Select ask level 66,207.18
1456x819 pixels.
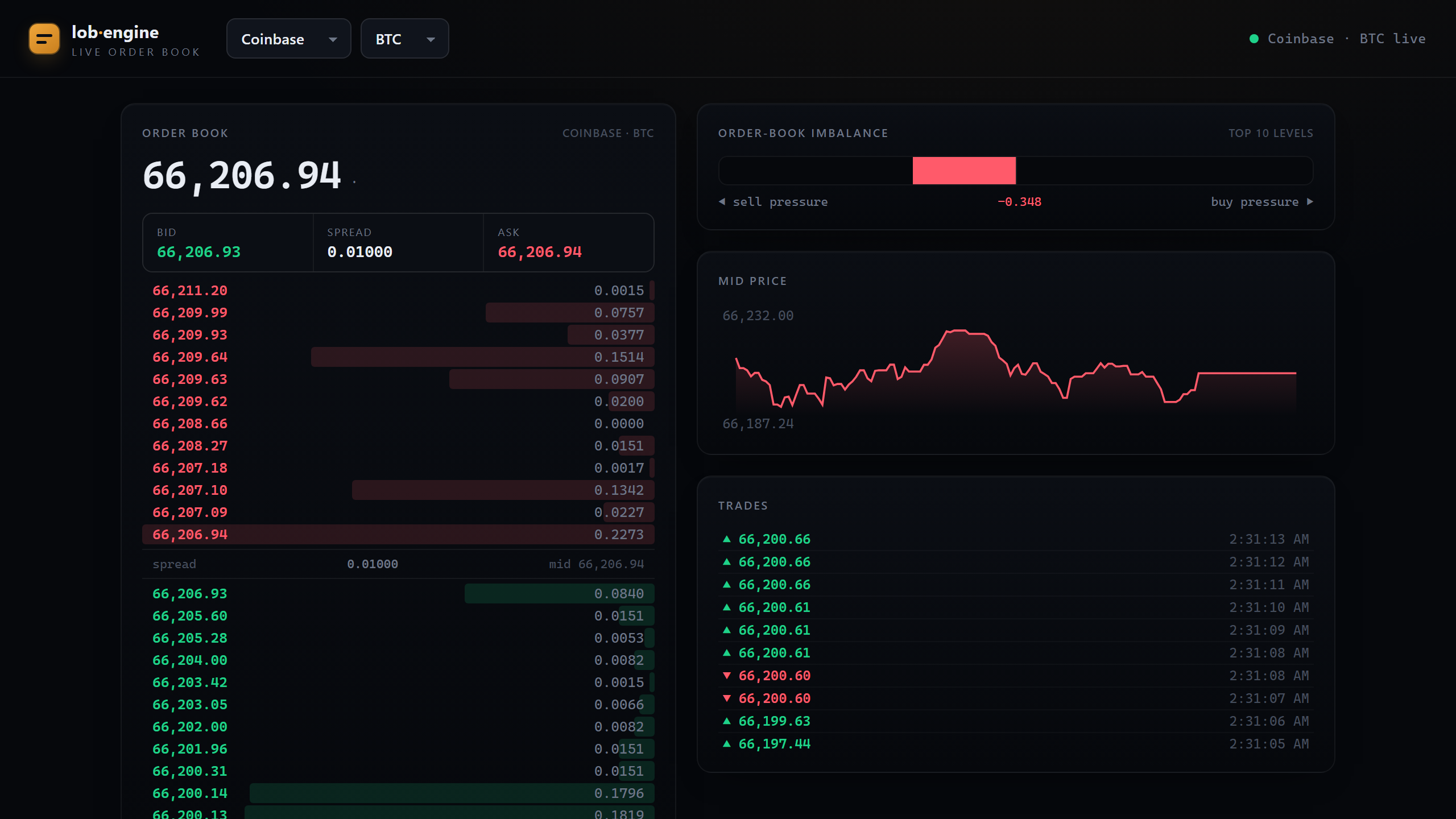[x=398, y=468]
